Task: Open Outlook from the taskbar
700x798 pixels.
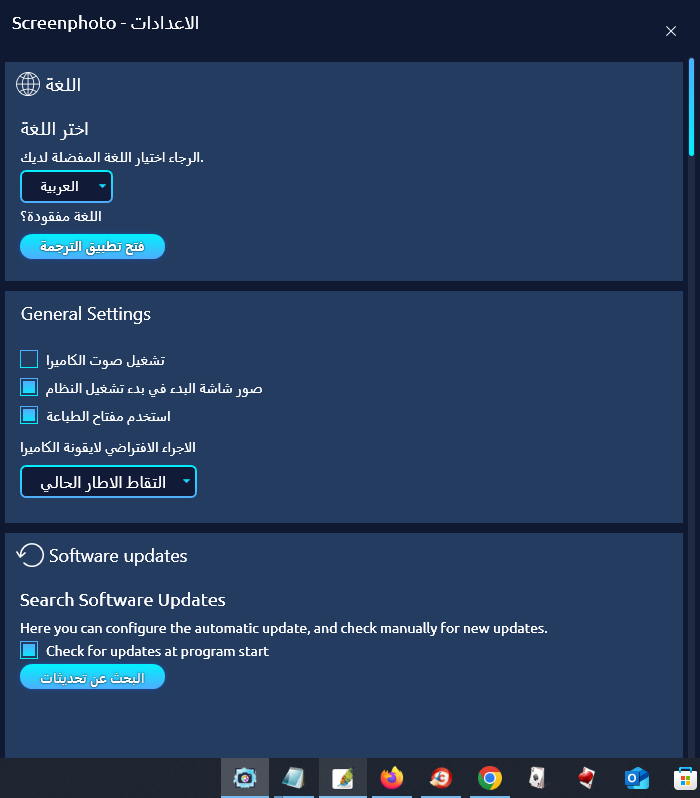Action: (x=636, y=778)
